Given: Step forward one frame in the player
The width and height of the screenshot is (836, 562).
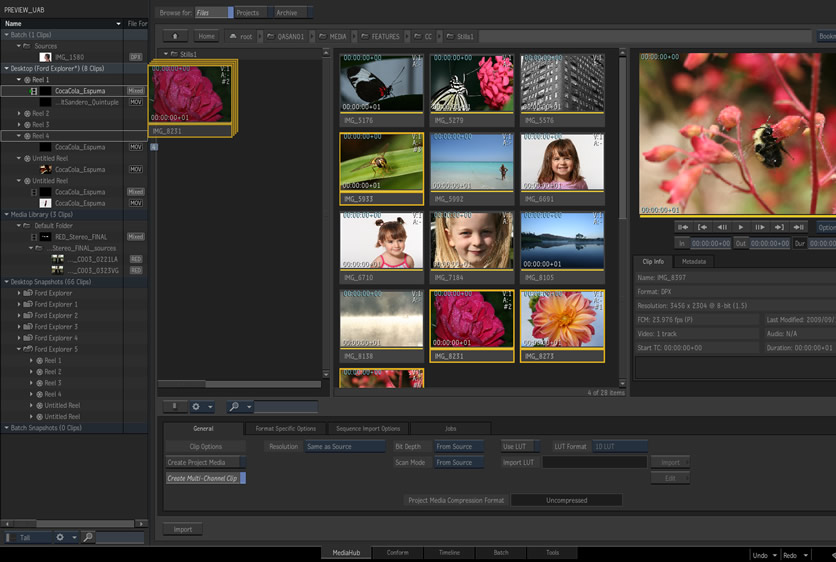Looking at the screenshot, I should (x=760, y=227).
